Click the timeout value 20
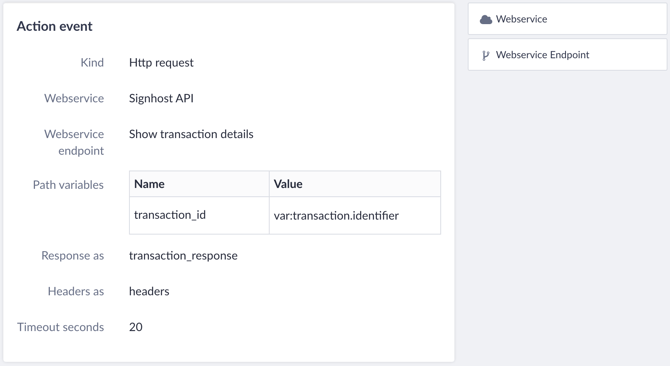This screenshot has width=670, height=366. tap(136, 327)
